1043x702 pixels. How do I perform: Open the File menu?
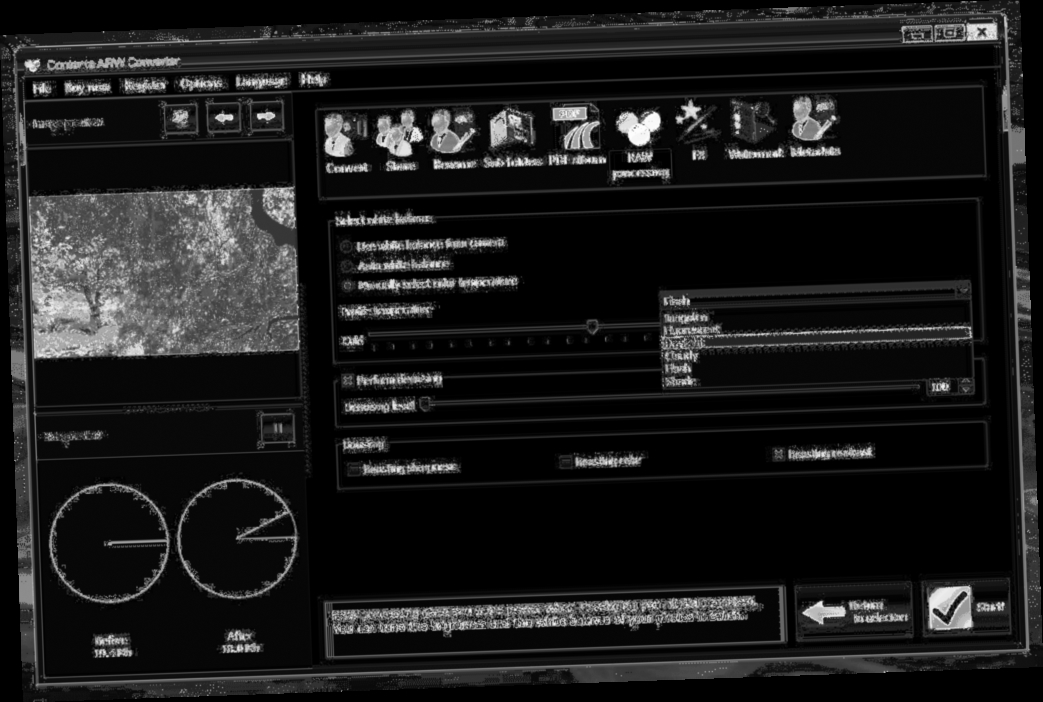(x=41, y=88)
